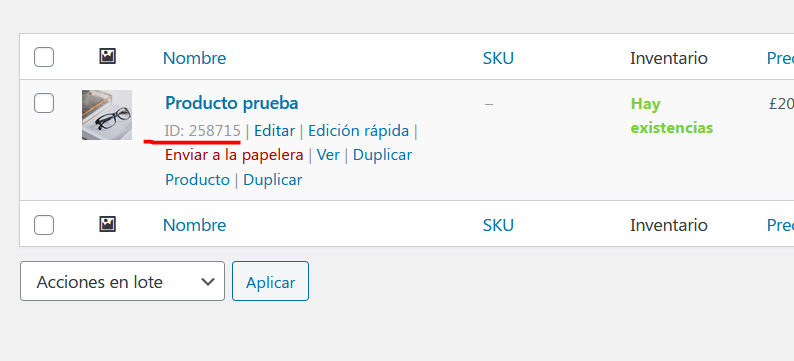This screenshot has width=794, height=361.
Task: Select the Producto prueba row checkbox
Action: click(44, 103)
